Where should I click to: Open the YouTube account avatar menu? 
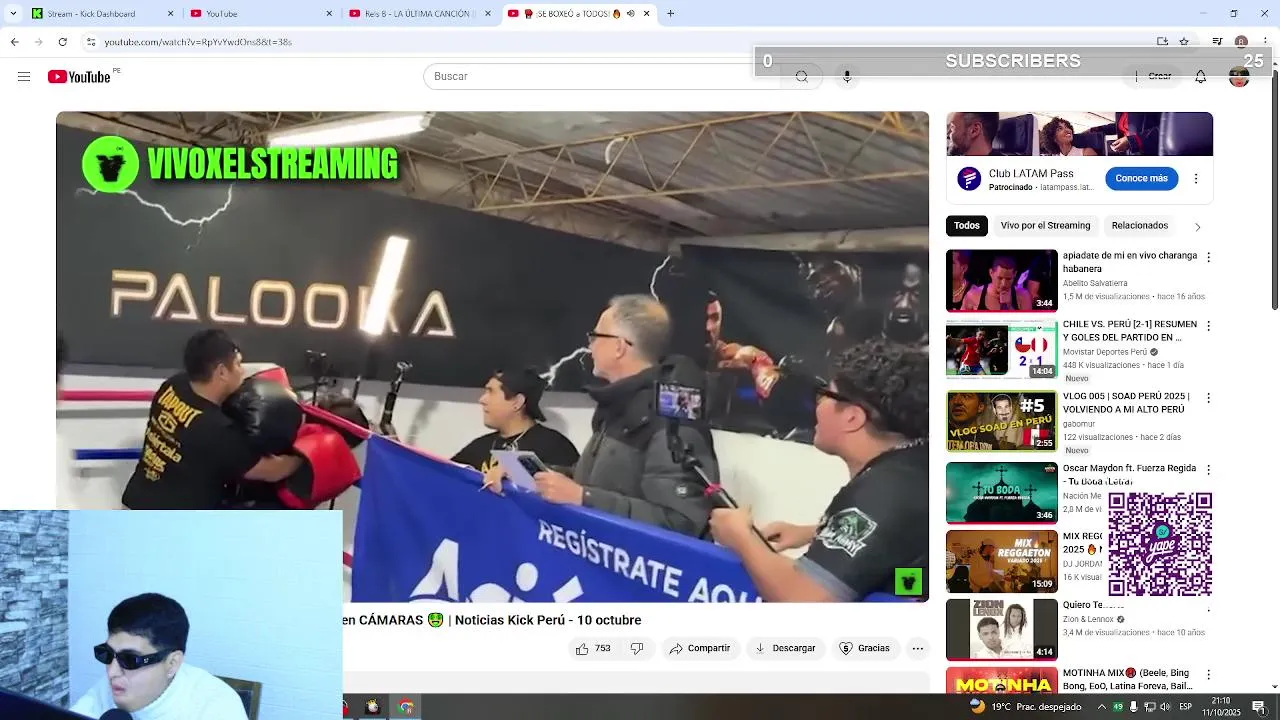(1239, 77)
